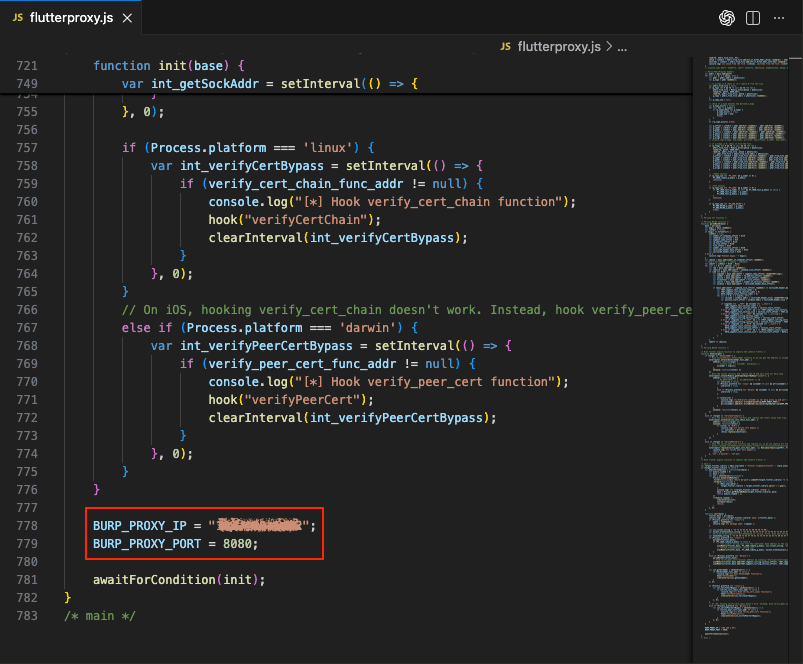Split the editor with the split icon
This screenshot has height=664, width=803.
(753, 18)
